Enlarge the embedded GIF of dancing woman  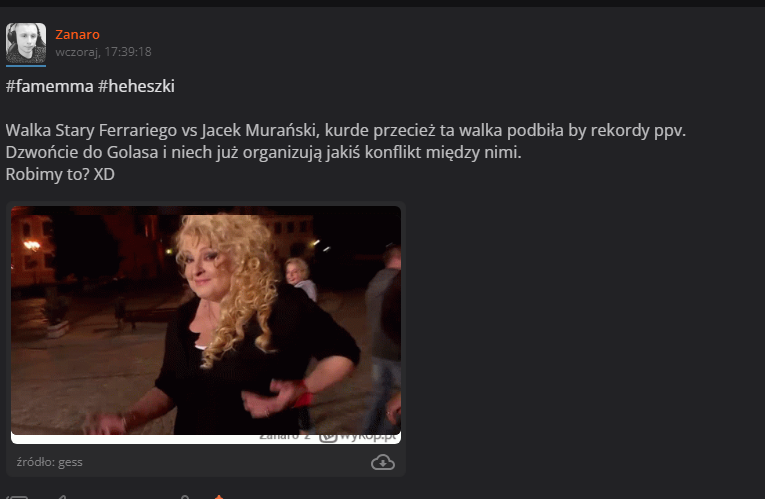coord(206,320)
